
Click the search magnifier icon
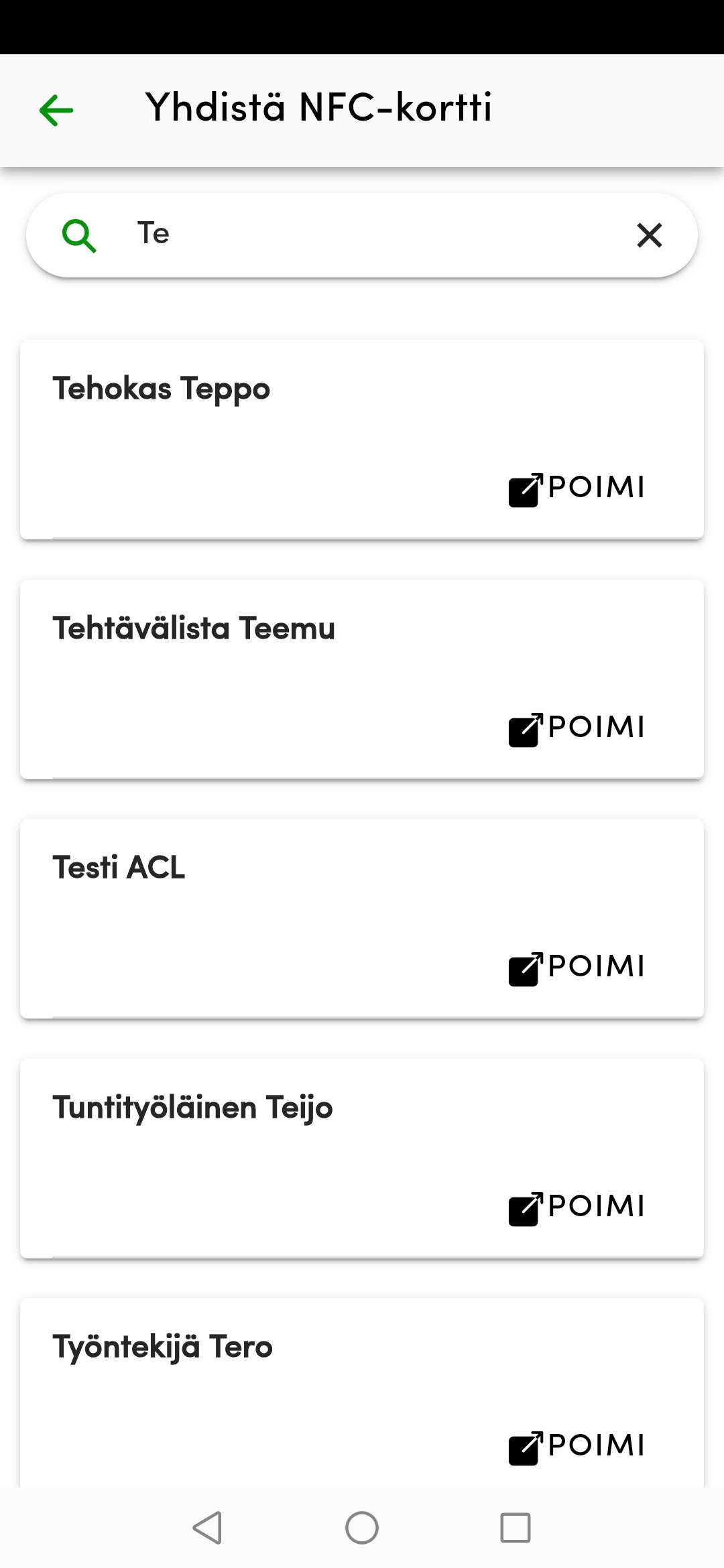click(x=80, y=235)
